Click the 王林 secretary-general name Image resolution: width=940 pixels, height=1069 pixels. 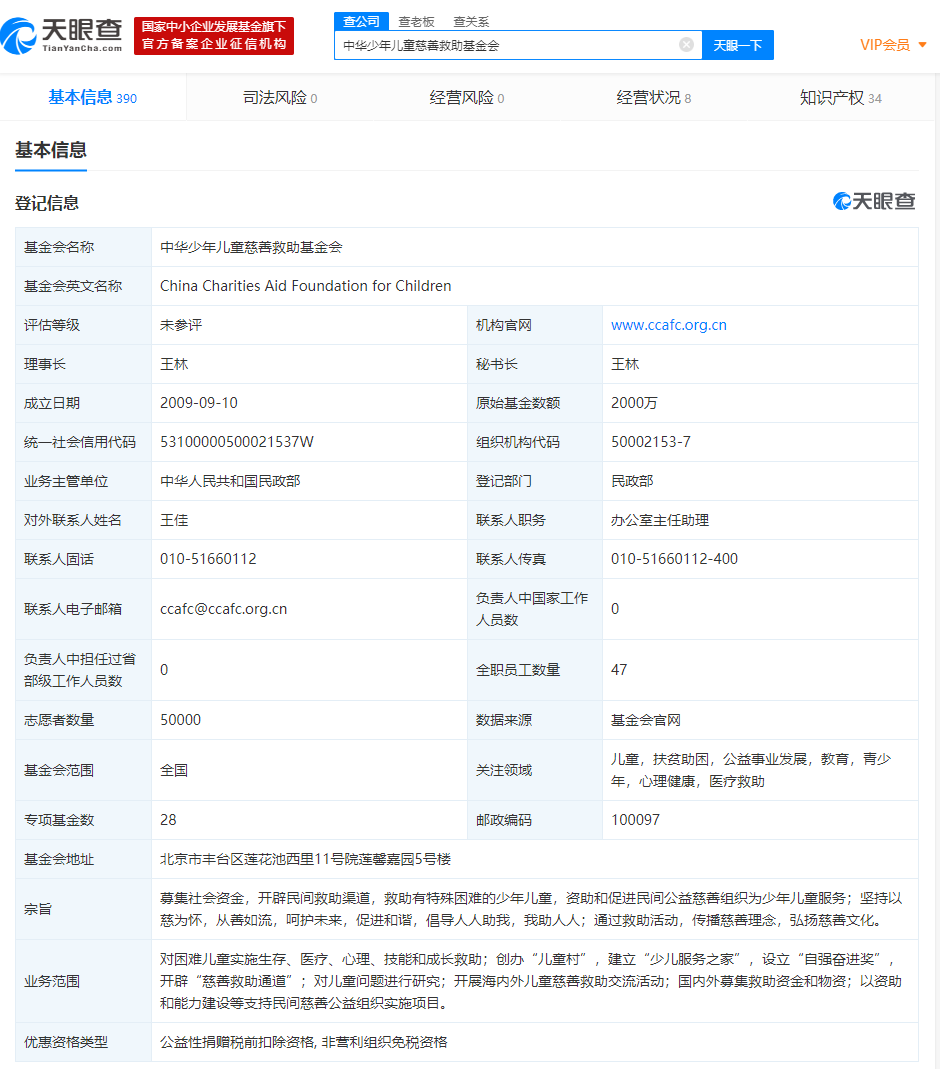pyautogui.click(x=625, y=364)
